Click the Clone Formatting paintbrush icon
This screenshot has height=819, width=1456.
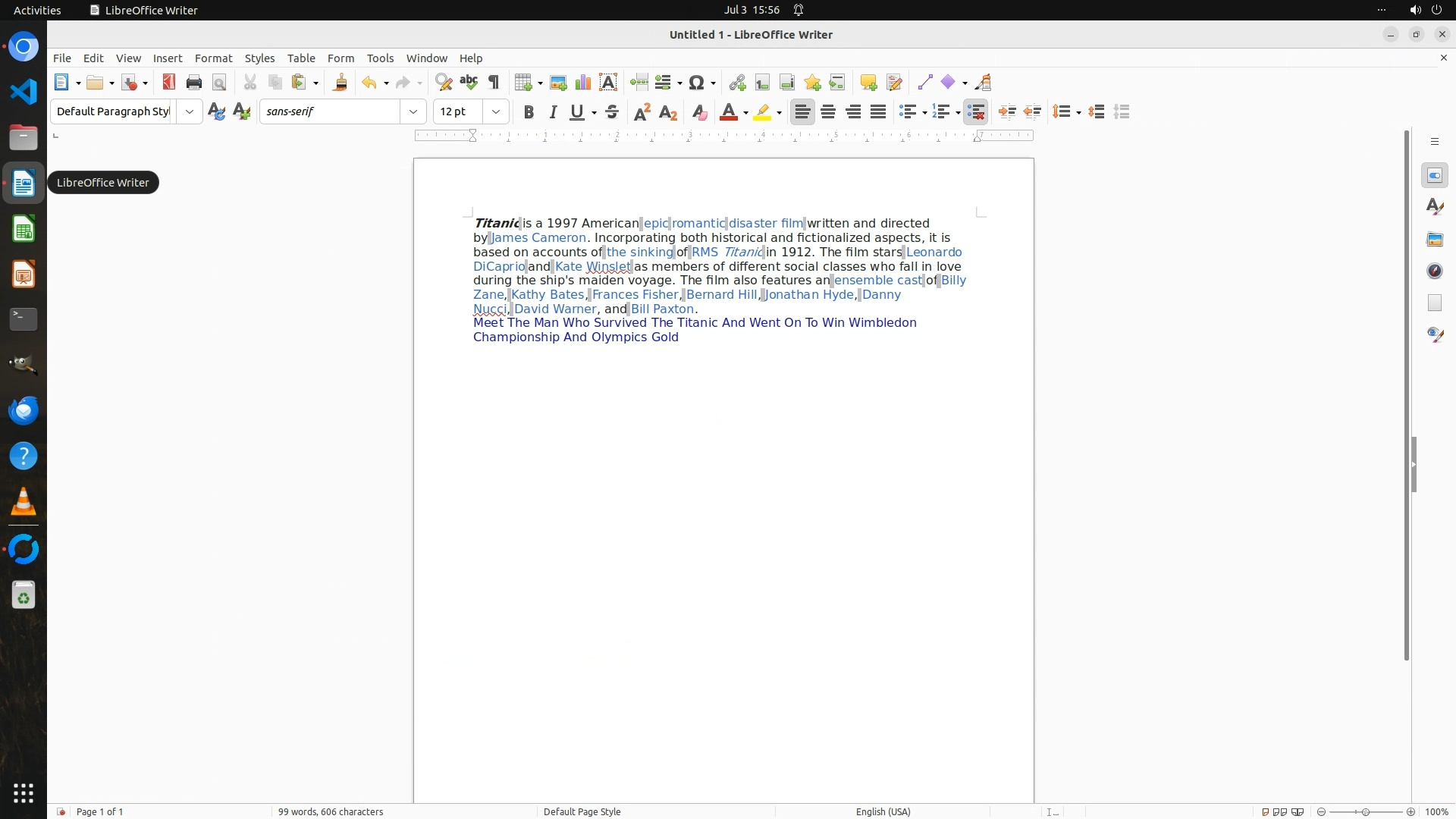(340, 83)
